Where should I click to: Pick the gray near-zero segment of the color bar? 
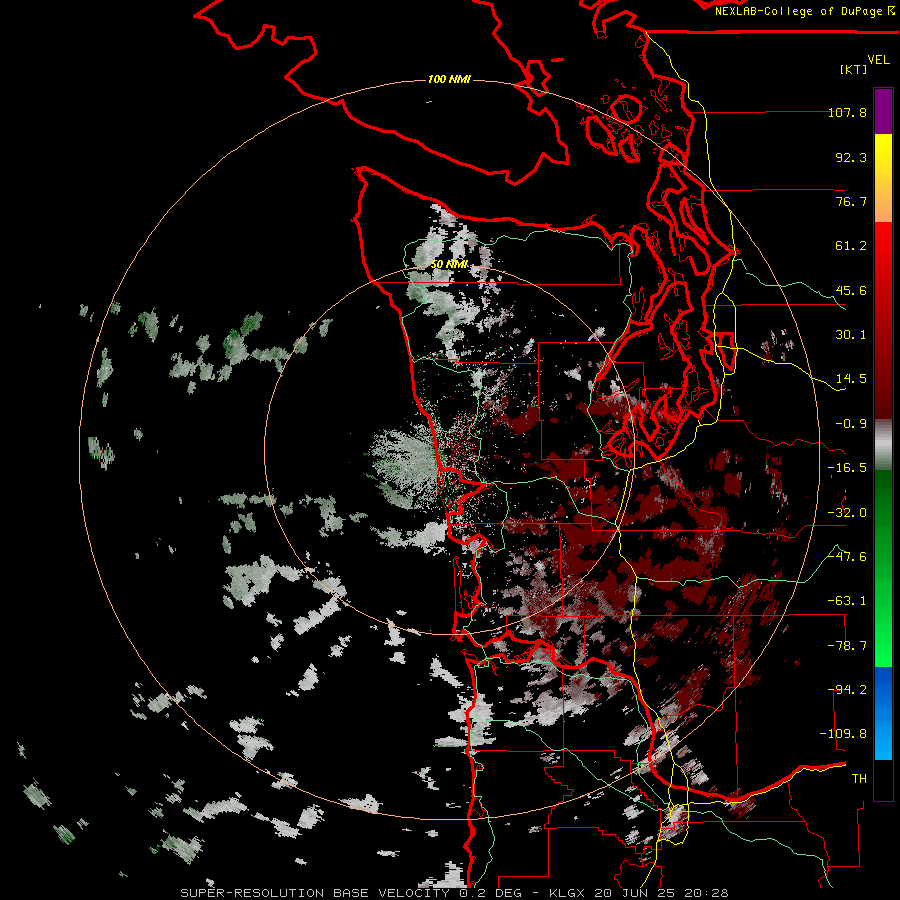pos(883,445)
